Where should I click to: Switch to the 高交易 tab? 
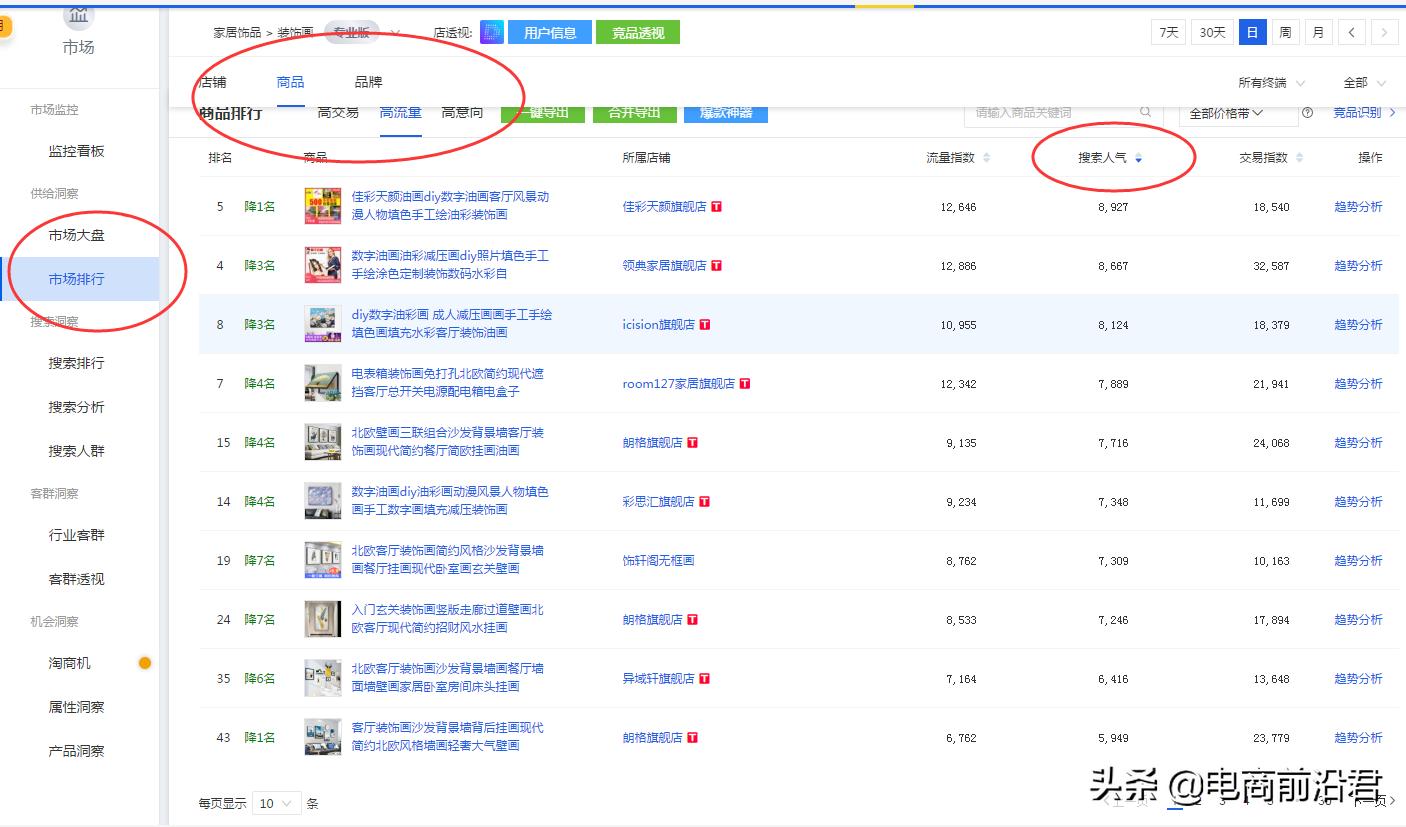[x=338, y=112]
